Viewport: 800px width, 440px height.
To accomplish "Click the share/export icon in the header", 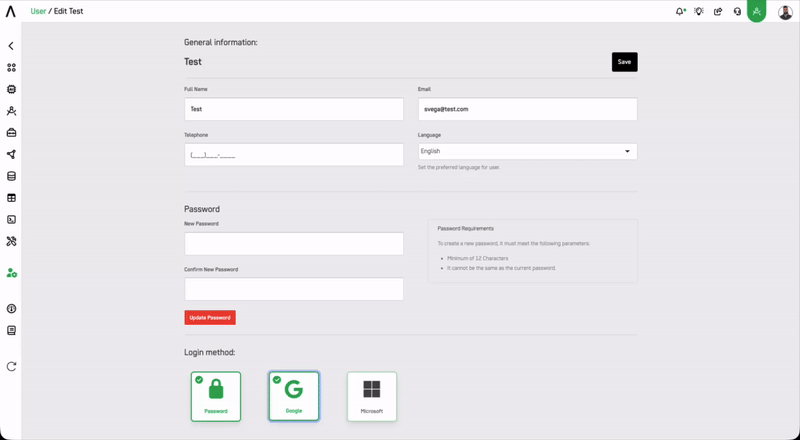I will pyautogui.click(x=718, y=11).
